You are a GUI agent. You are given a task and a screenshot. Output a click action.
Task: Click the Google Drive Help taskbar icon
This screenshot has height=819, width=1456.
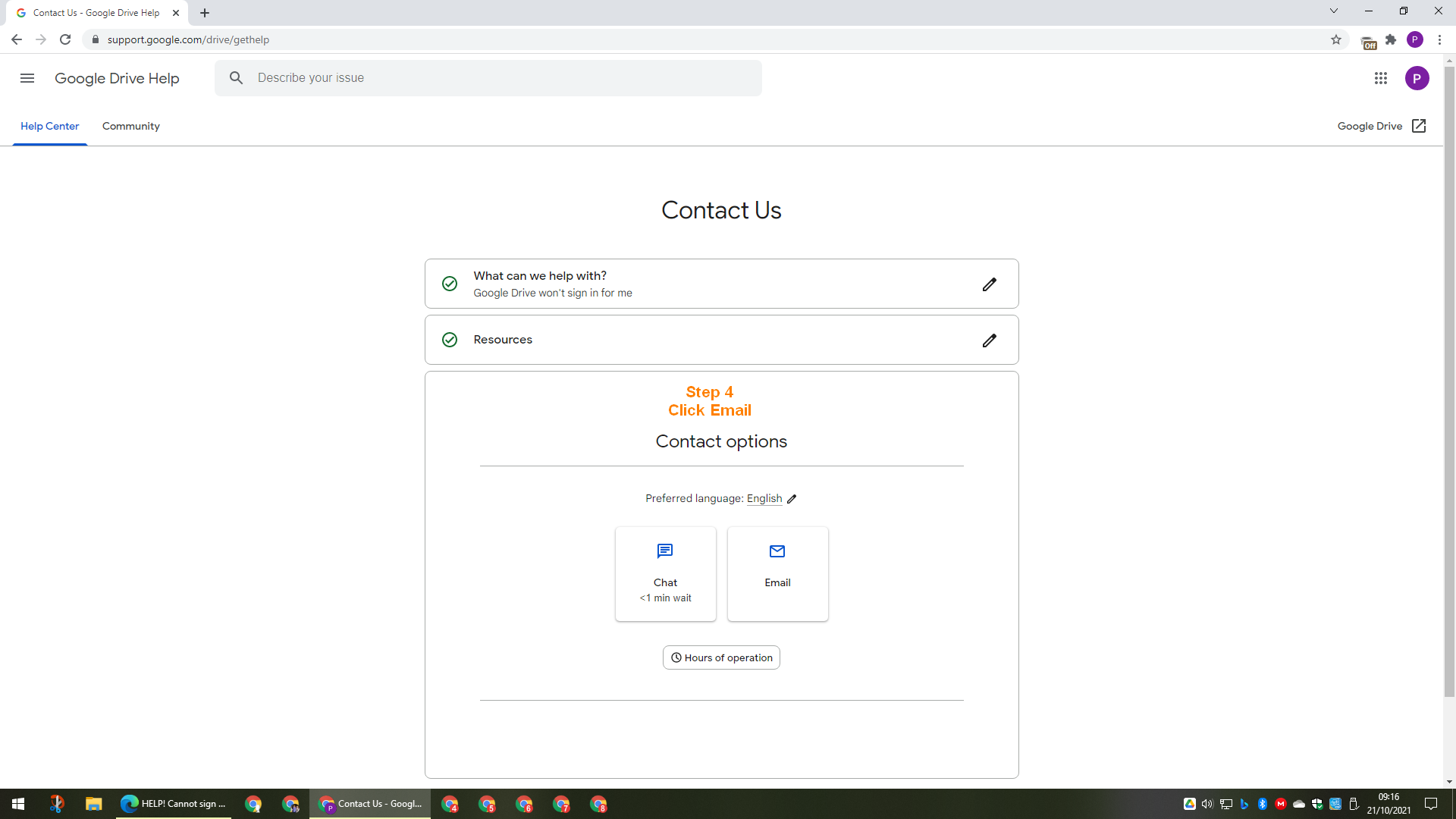(370, 804)
